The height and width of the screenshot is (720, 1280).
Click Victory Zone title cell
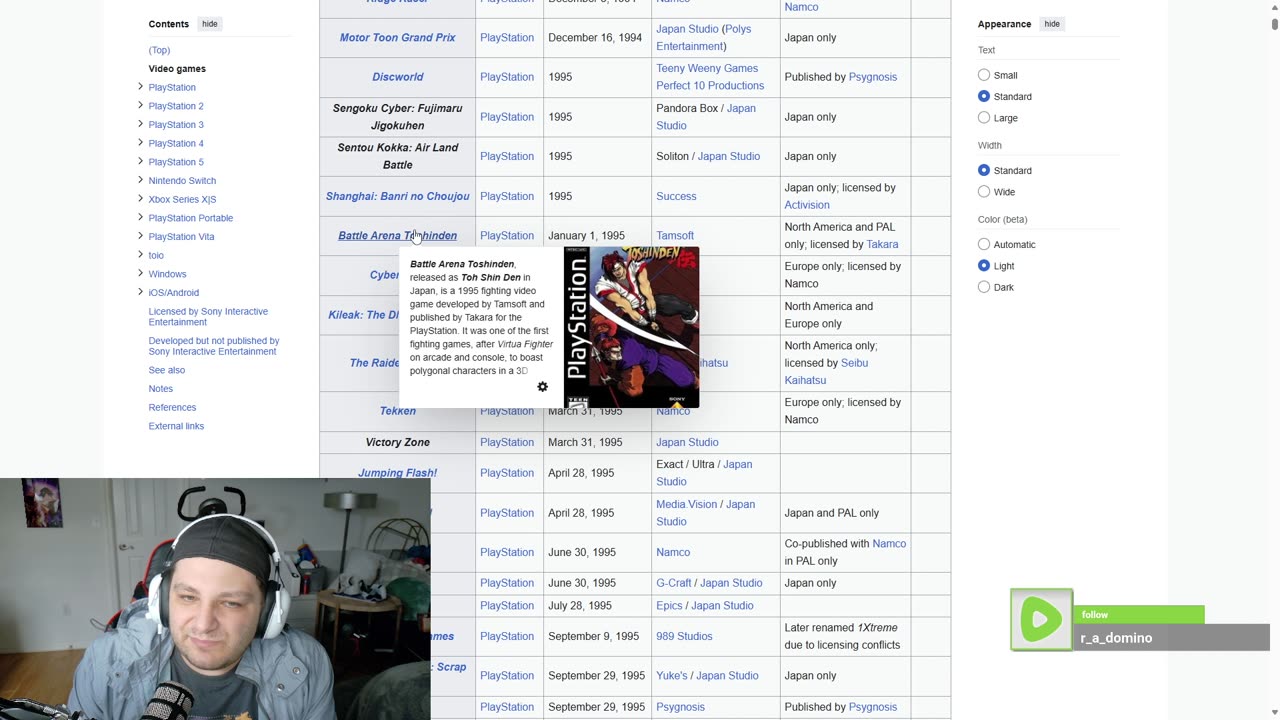coord(398,442)
